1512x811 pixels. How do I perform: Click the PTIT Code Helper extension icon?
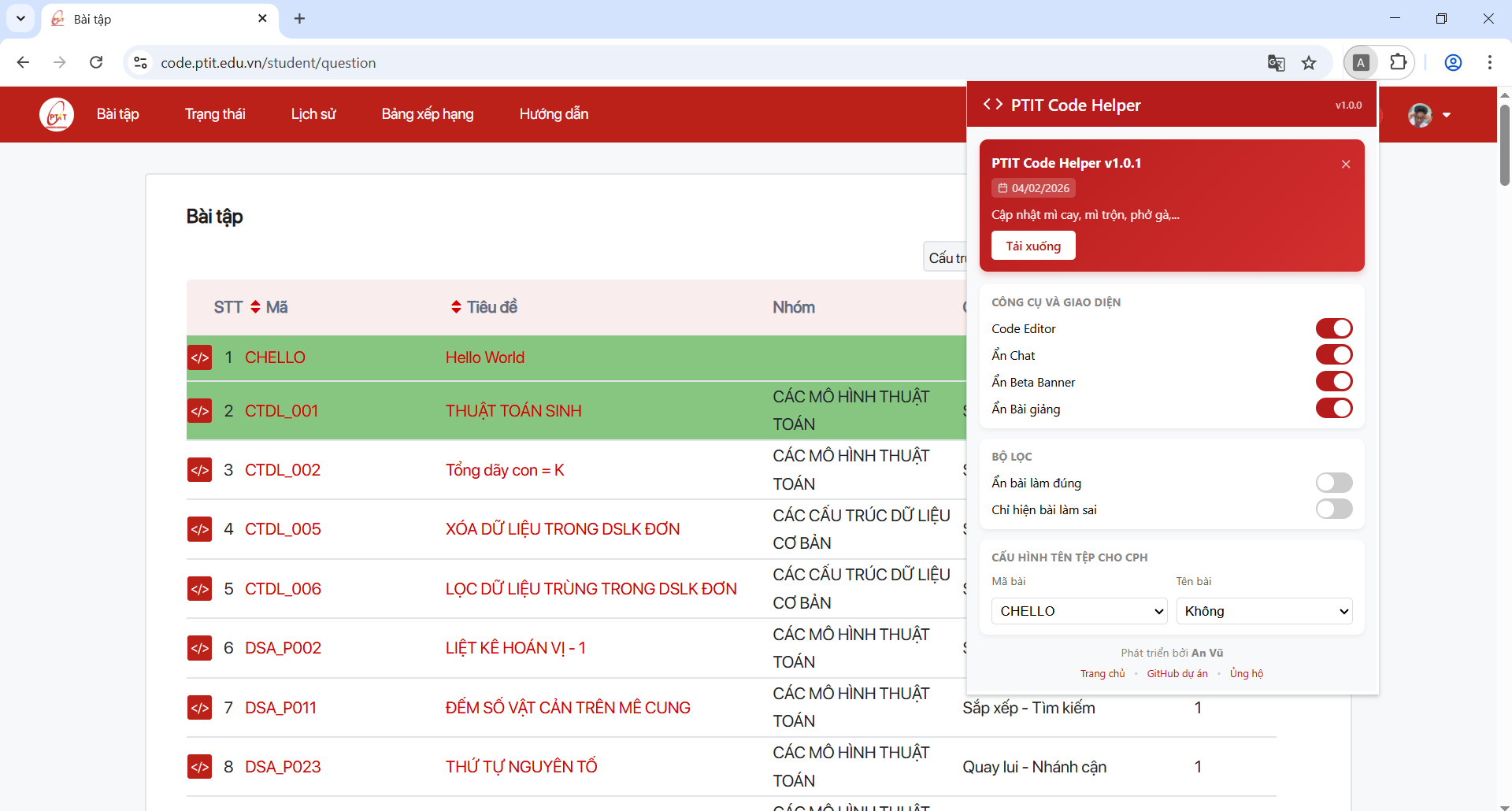pyautogui.click(x=1361, y=63)
